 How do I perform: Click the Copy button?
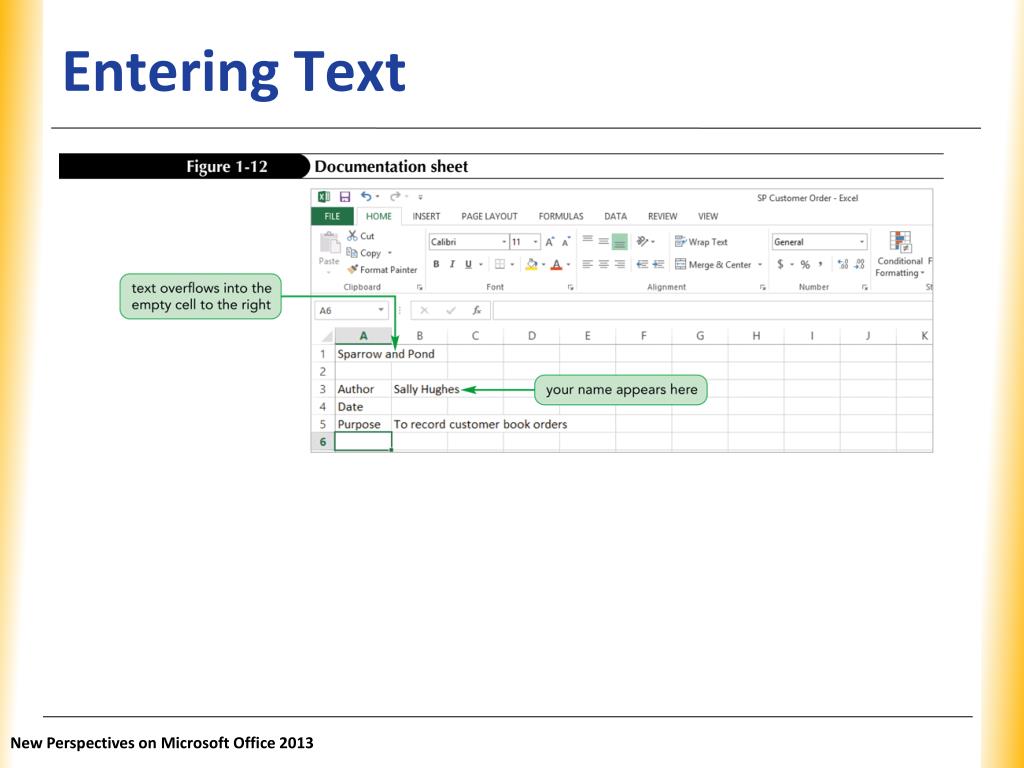tap(364, 253)
